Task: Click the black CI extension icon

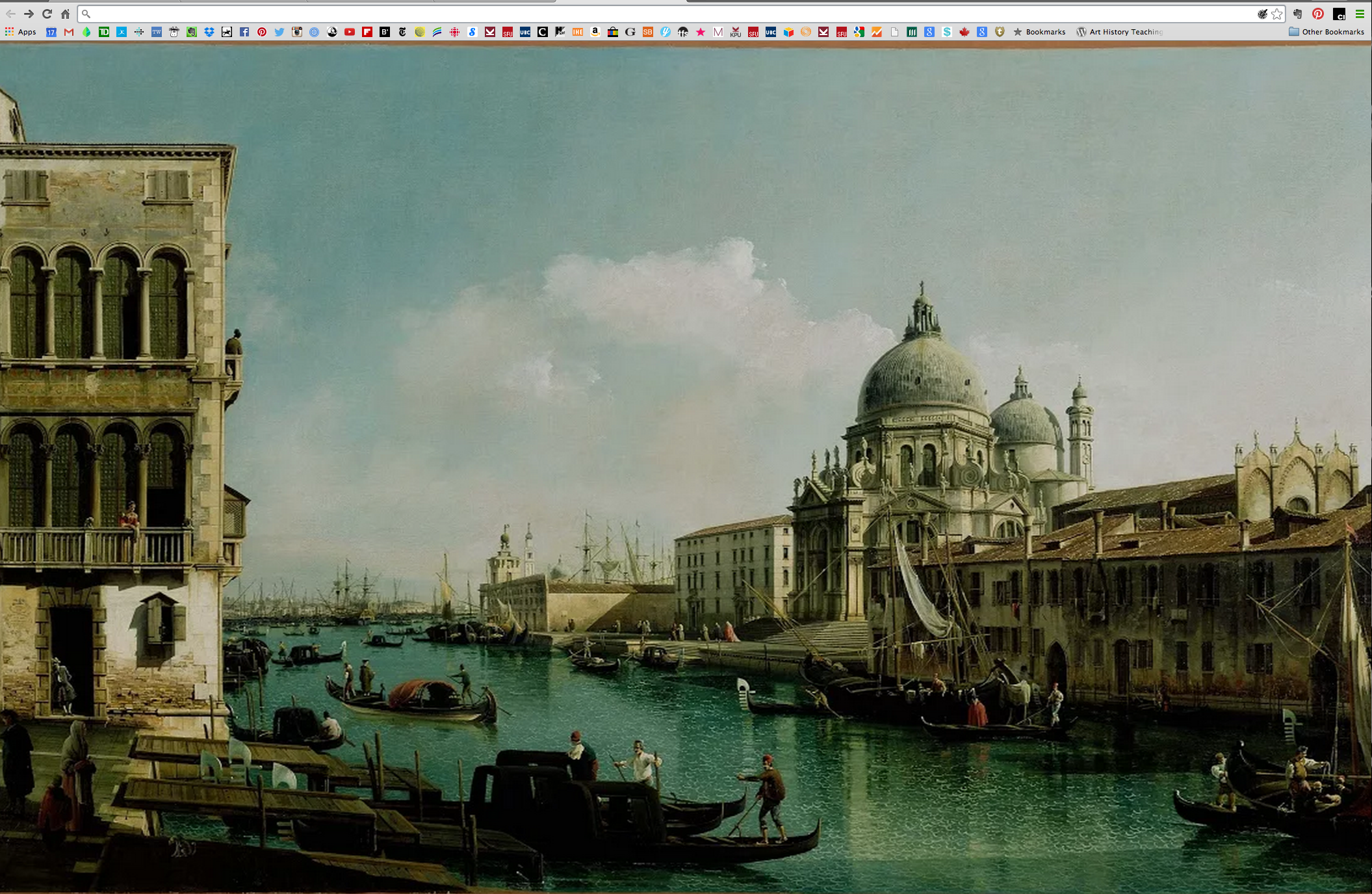Action: 1339,14
